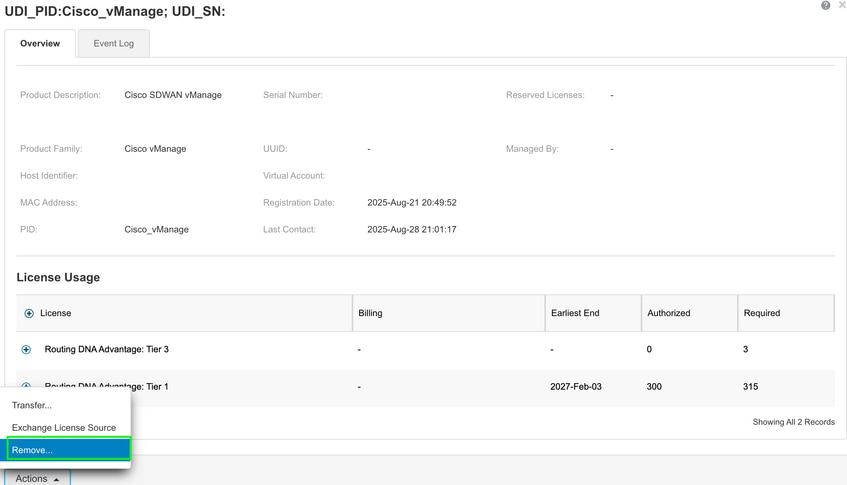The image size is (847, 485).
Task: Close the device details dialog
Action: [842, 5]
